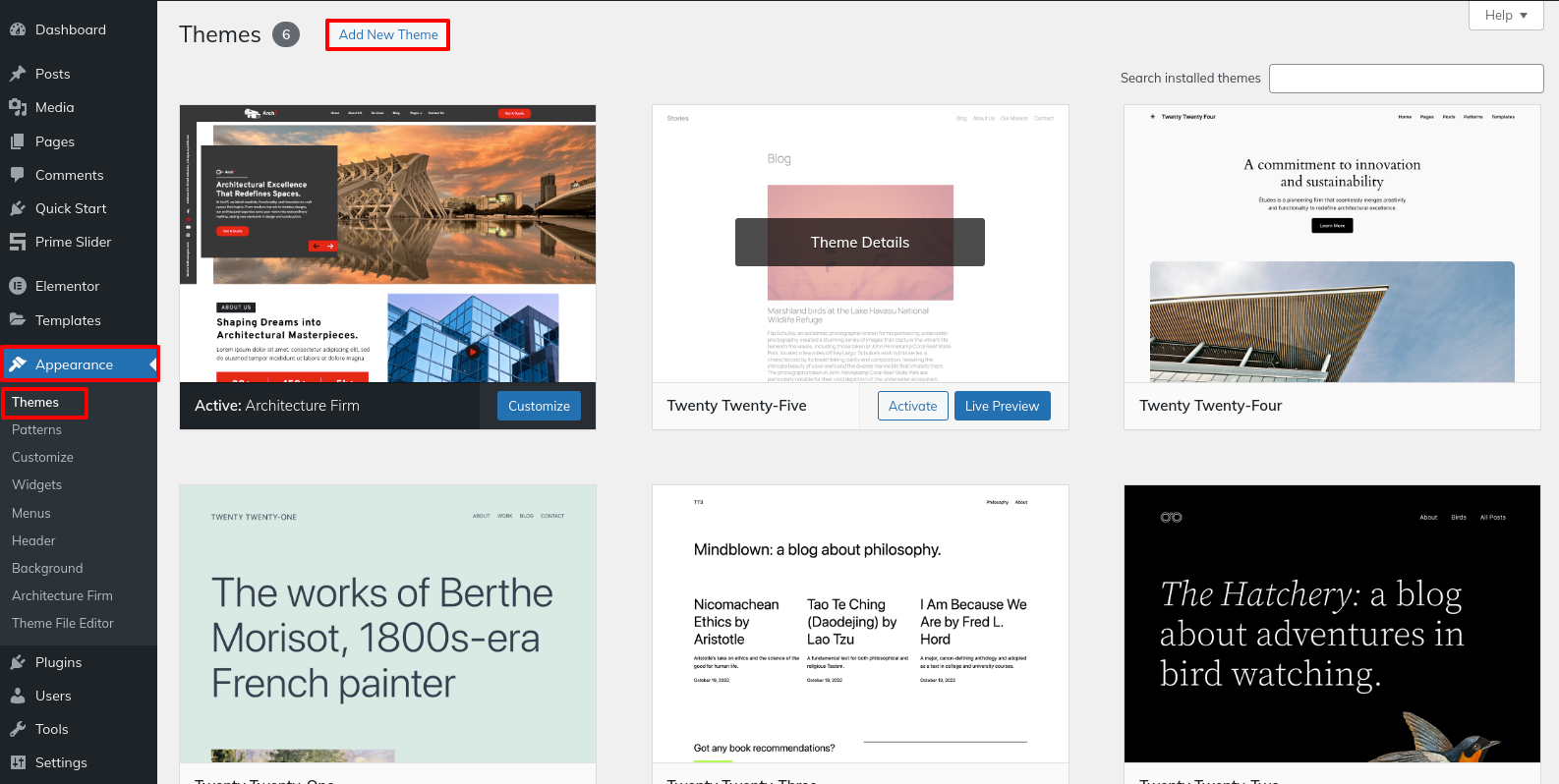The image size is (1559, 784).
Task: Click the Twenty Twenty-Four theme name
Action: point(1210,406)
